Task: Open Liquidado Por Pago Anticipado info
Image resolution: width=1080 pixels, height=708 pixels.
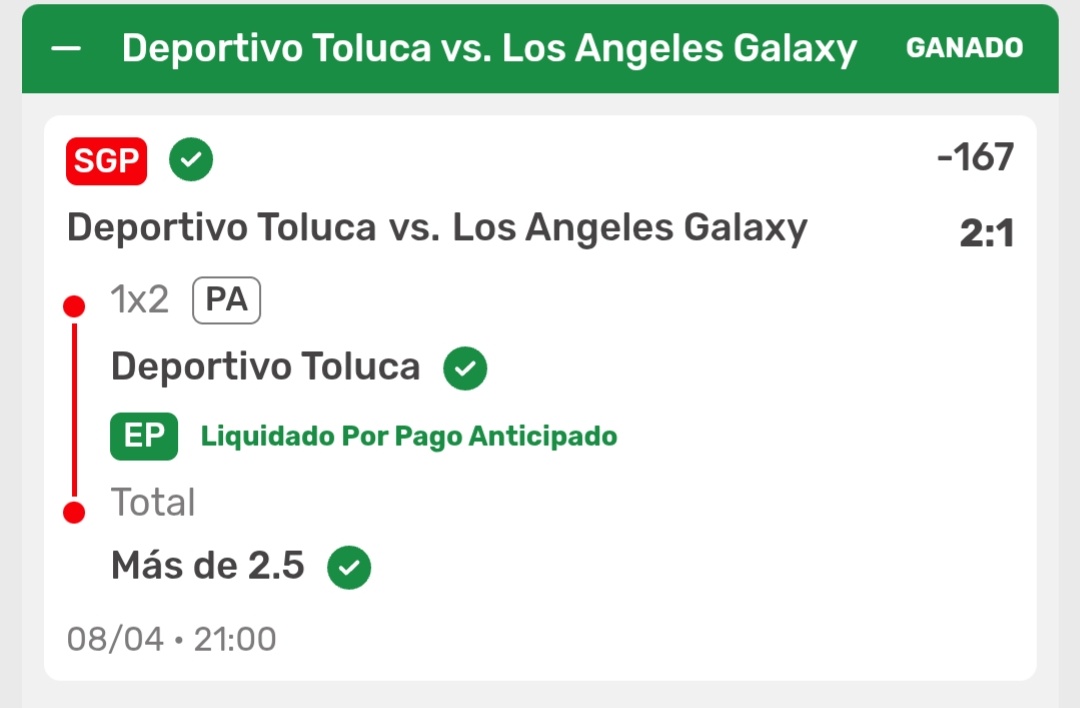Action: click(408, 437)
